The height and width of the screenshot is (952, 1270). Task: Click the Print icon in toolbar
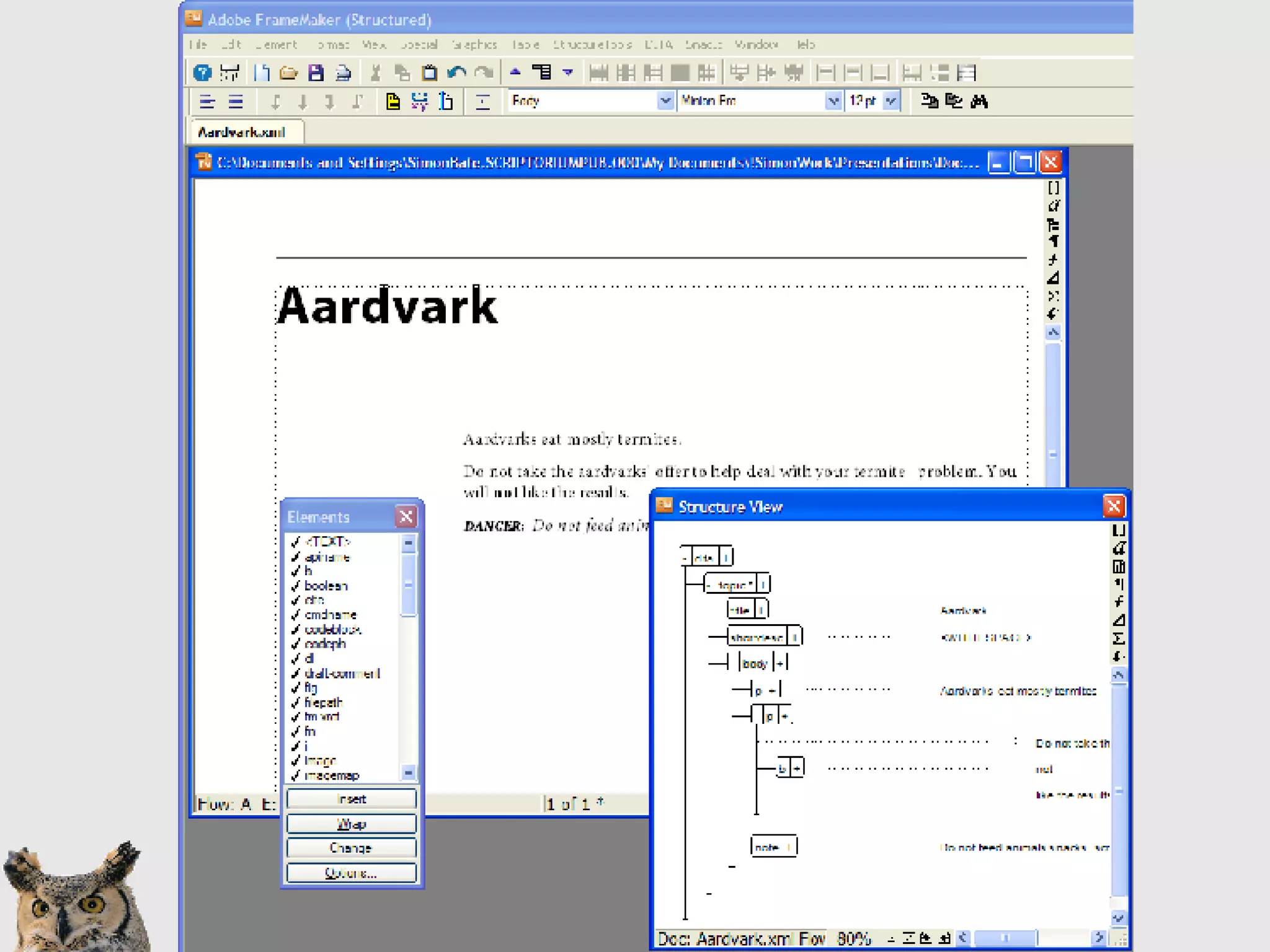coord(343,73)
